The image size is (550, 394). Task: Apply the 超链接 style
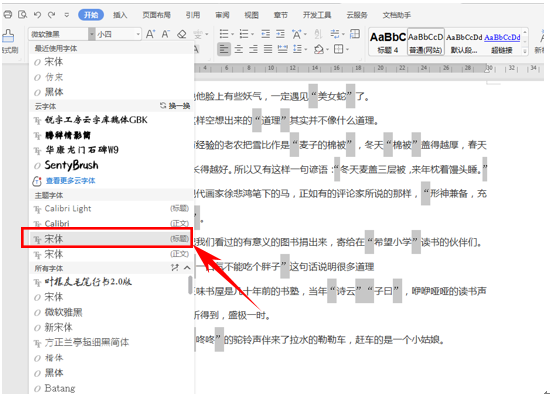[x=502, y=42]
